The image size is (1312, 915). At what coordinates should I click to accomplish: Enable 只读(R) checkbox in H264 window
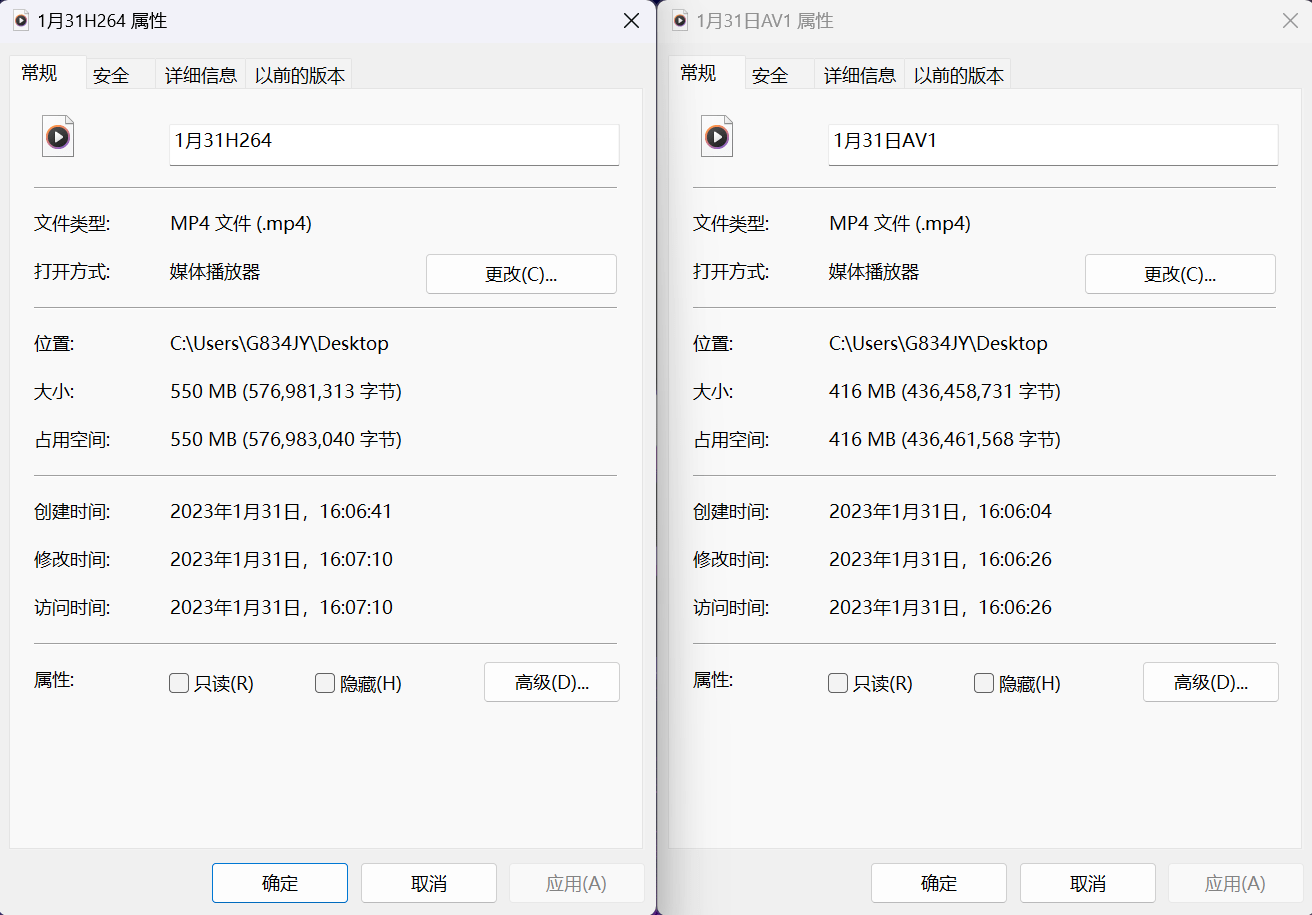179,683
